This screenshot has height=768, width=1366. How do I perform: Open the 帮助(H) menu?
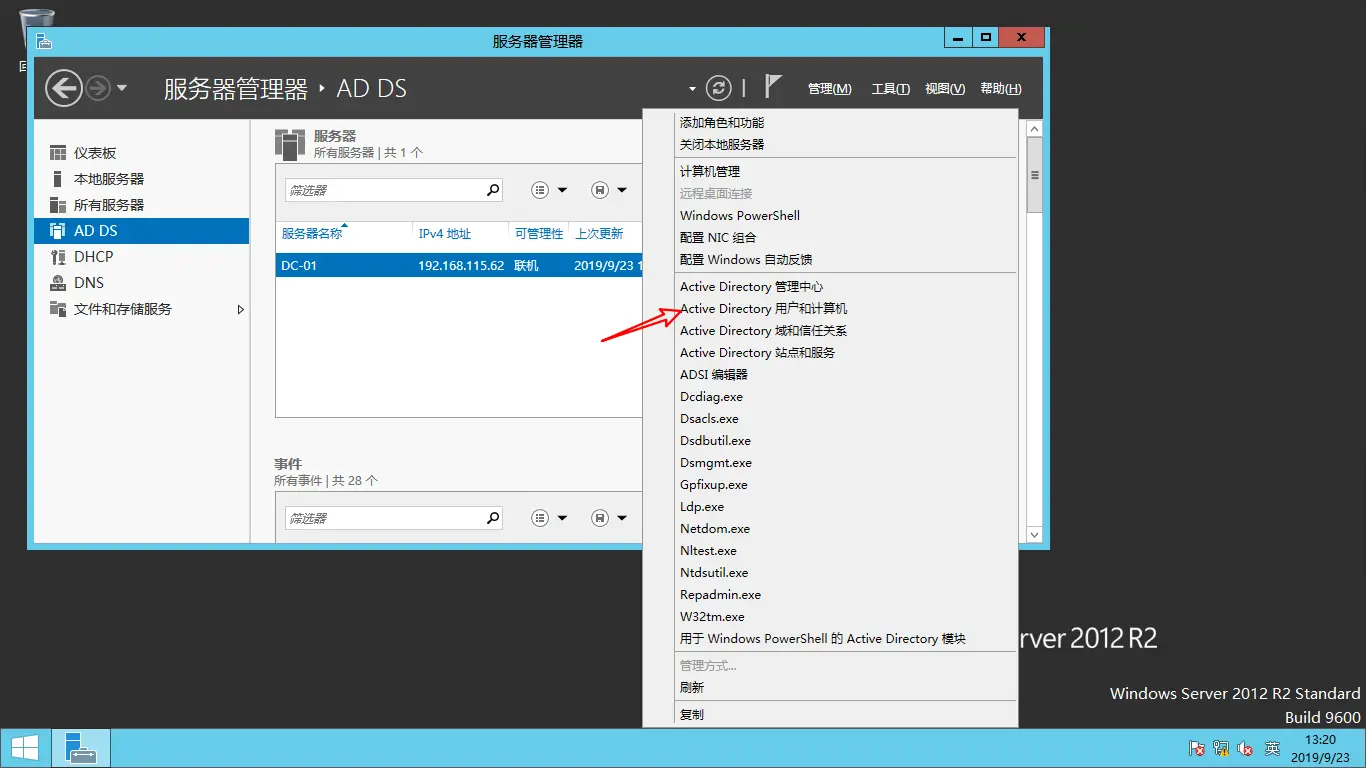(x=1001, y=89)
